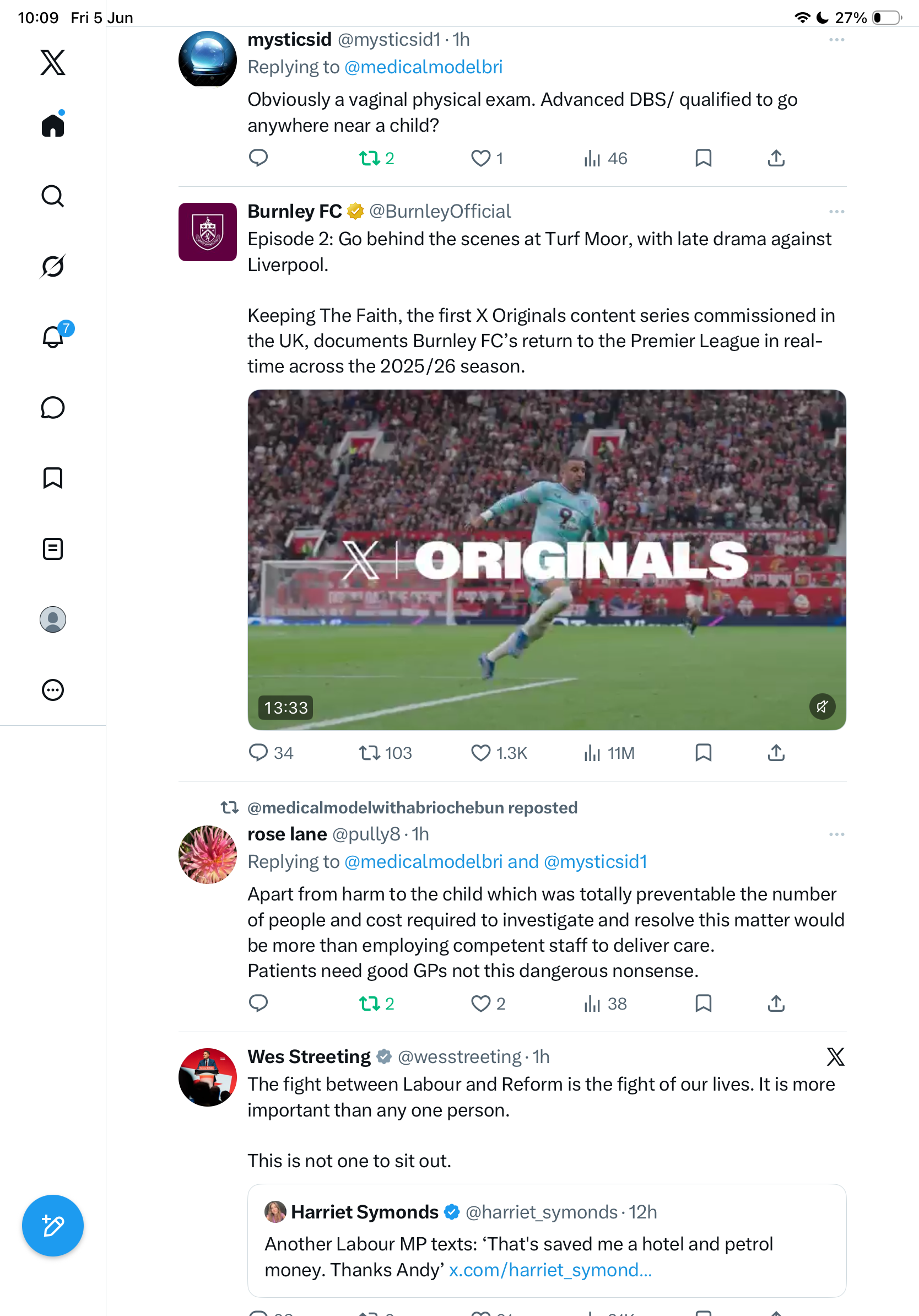This screenshot has height=1316, width=919.
Task: Undo repost on mysticsid's reply
Action: (x=376, y=158)
